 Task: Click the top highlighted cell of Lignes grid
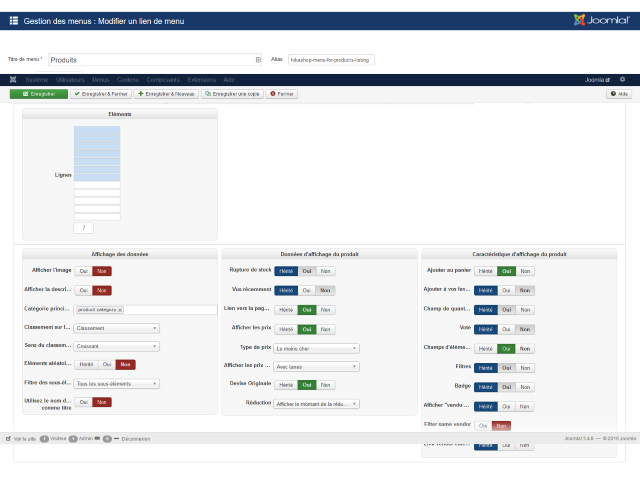pos(97,130)
